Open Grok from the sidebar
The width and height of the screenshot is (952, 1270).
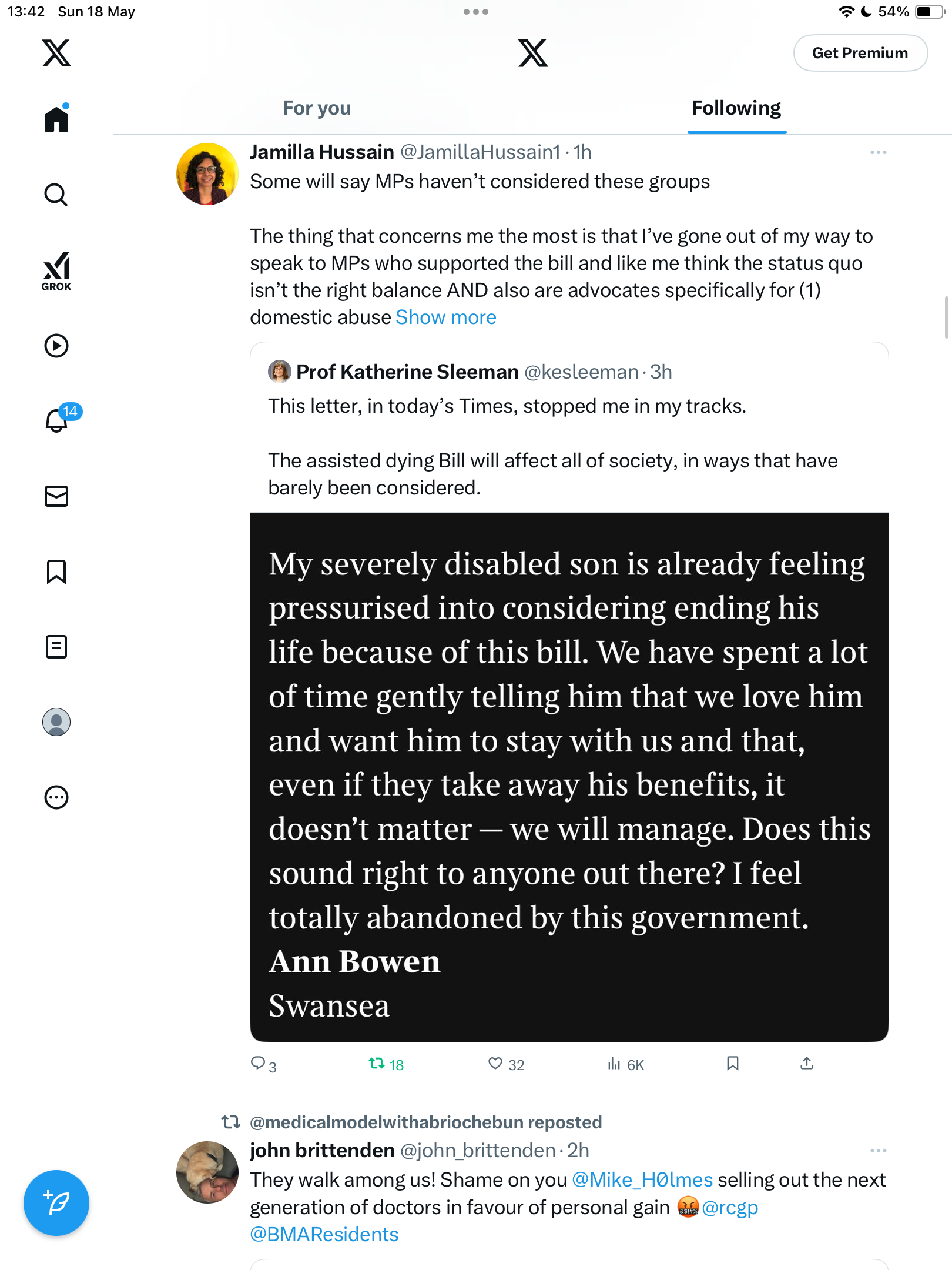pyautogui.click(x=56, y=271)
